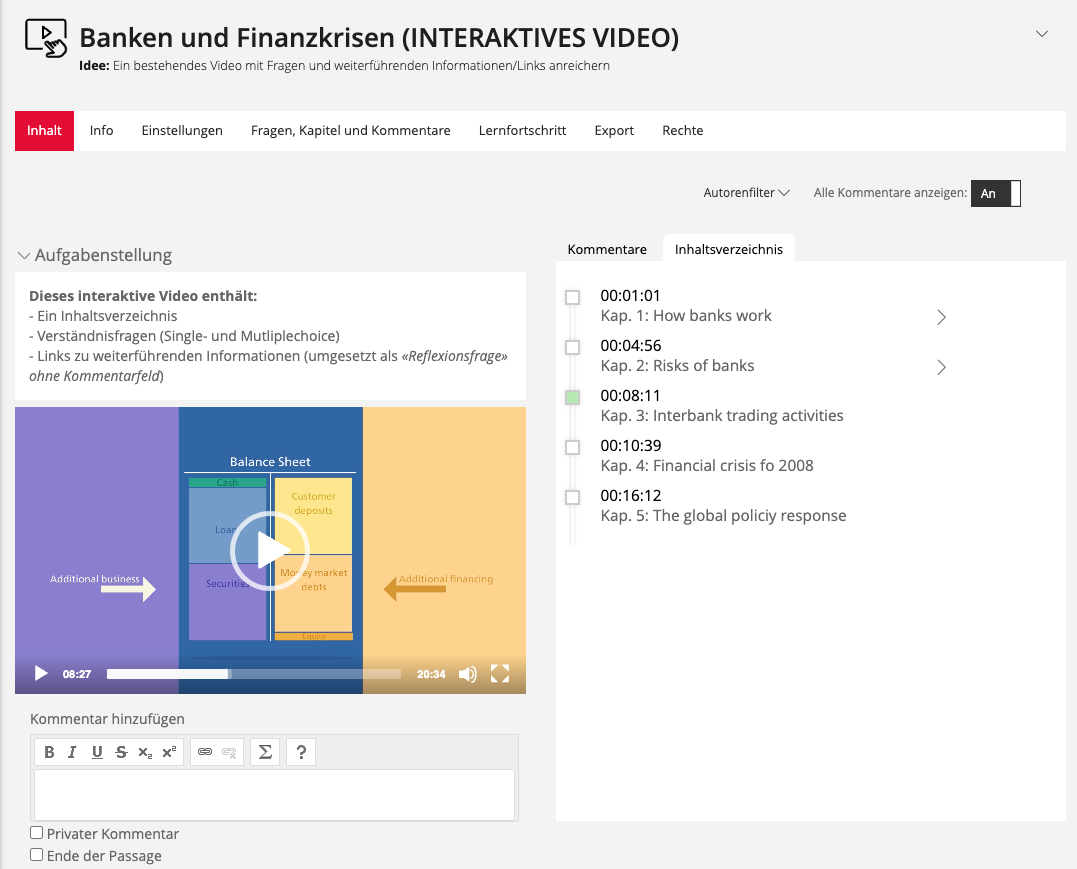Image resolution: width=1077 pixels, height=869 pixels.
Task: Toggle the Alle Kommentare anzeigen switch
Action: click(995, 193)
